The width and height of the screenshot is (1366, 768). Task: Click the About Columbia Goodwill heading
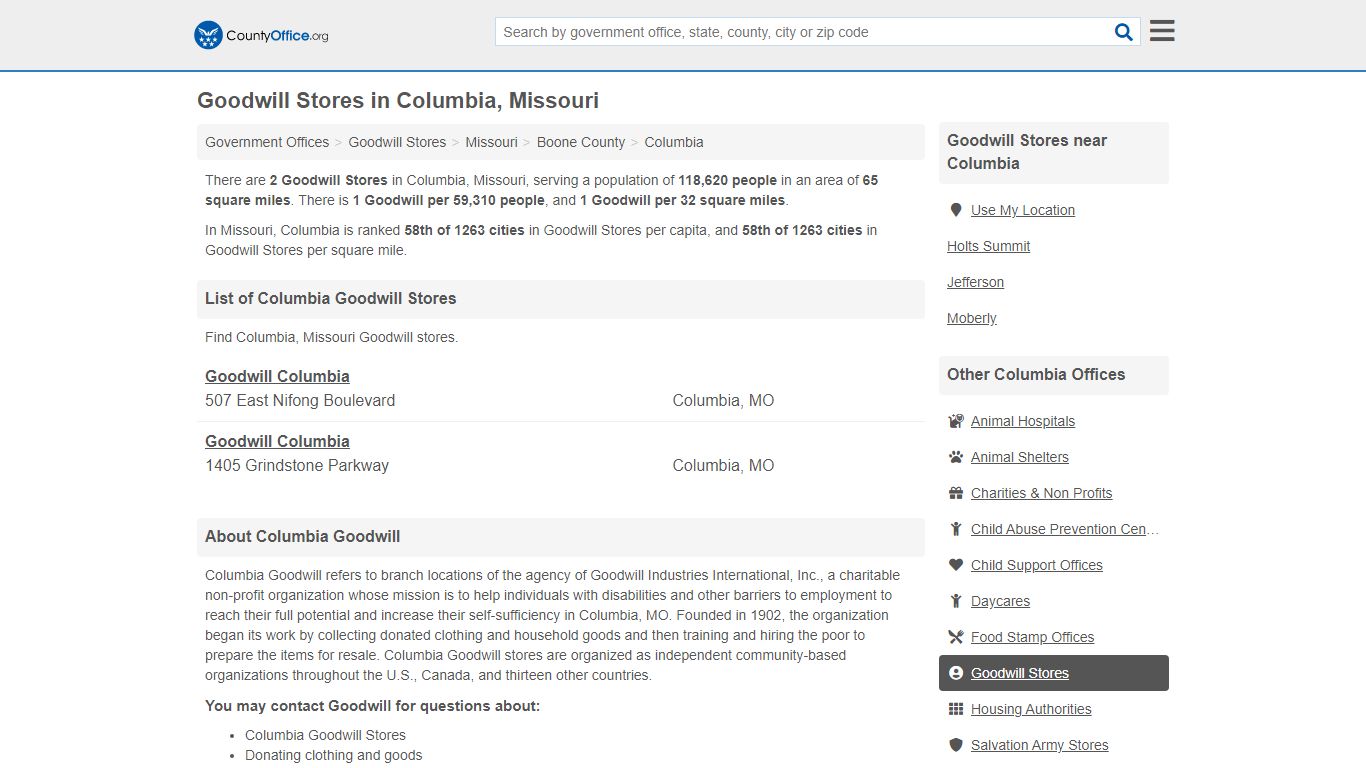click(302, 536)
